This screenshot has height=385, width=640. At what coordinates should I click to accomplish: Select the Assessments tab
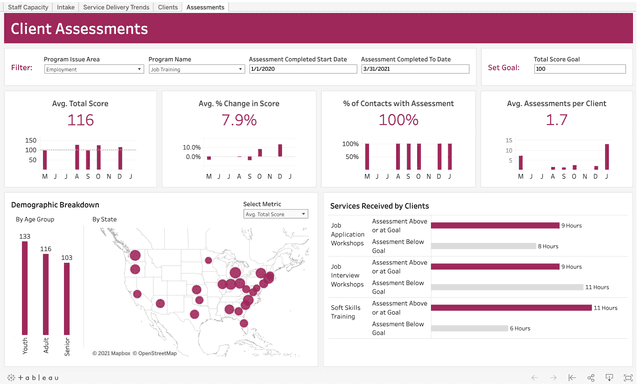[205, 7]
